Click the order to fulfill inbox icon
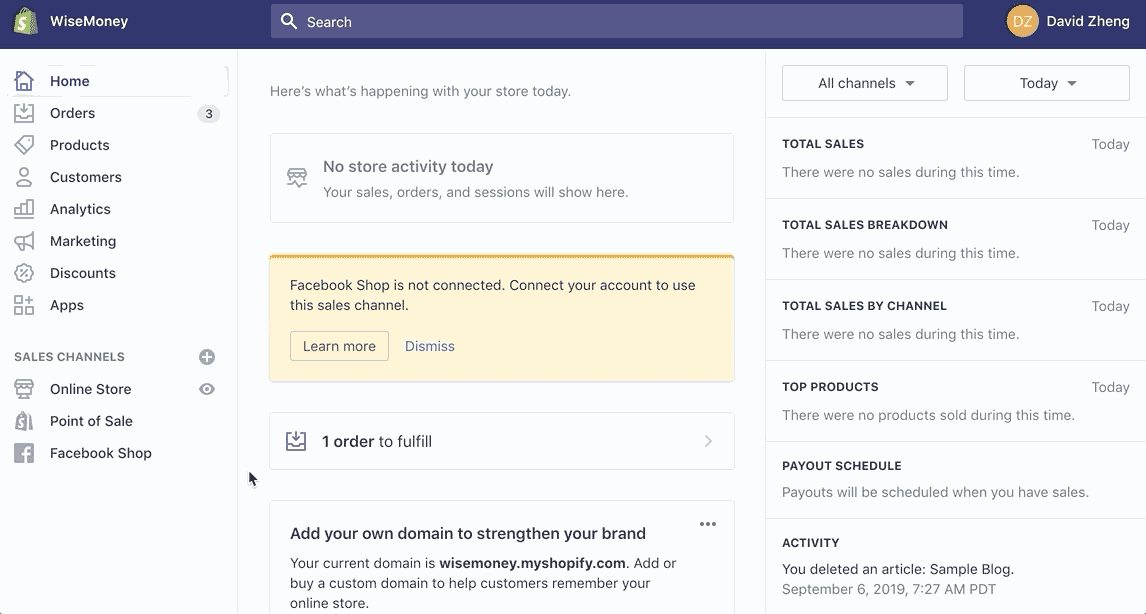The image size is (1146, 614). pyautogui.click(x=296, y=441)
